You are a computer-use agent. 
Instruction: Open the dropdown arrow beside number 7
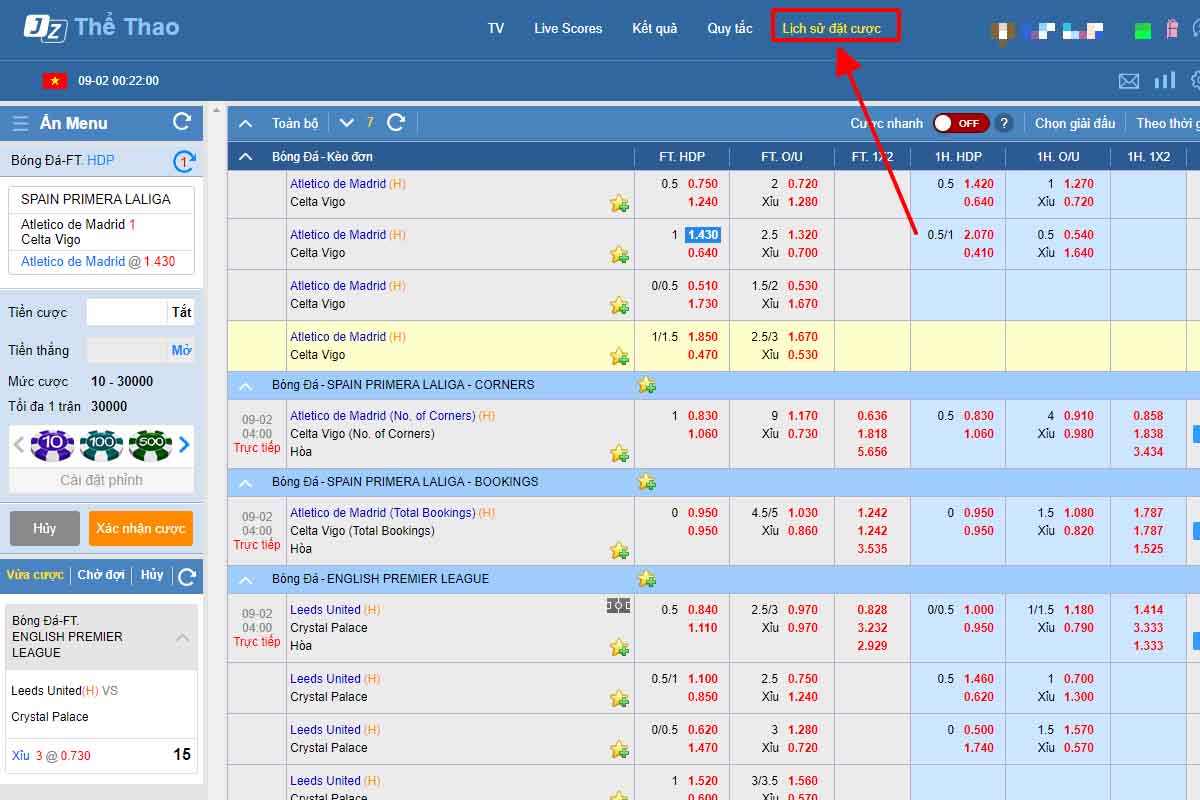point(346,123)
